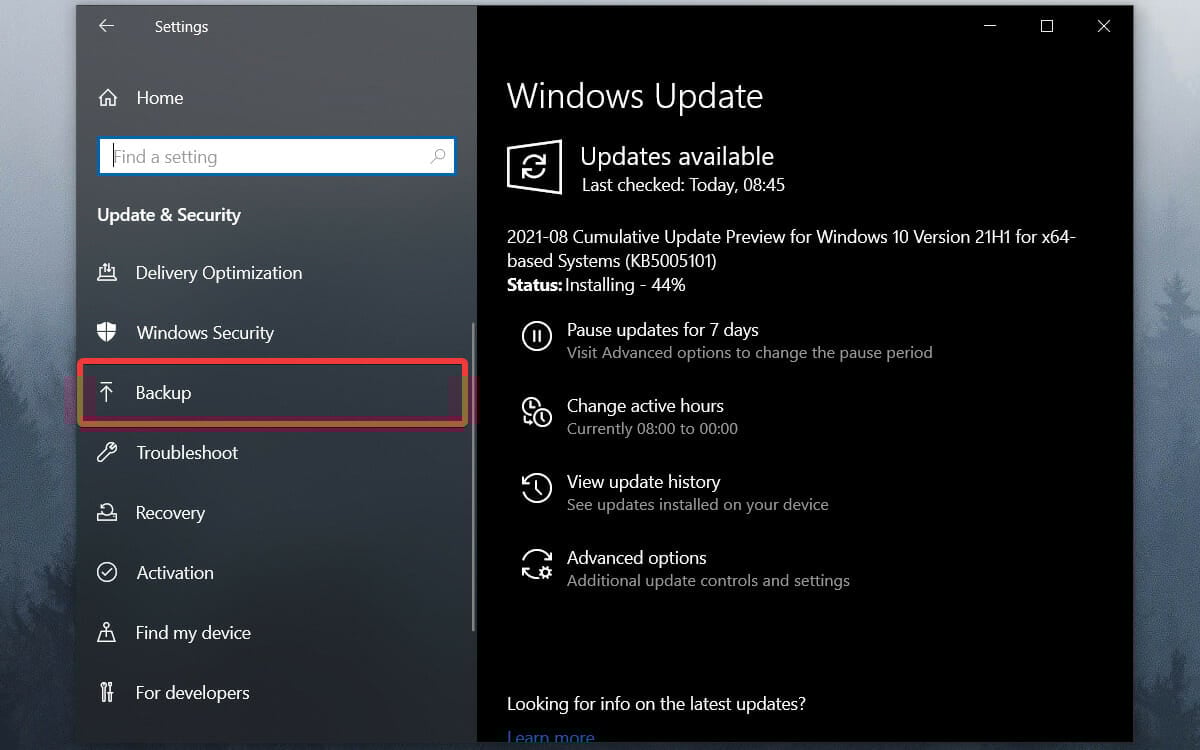Click the Recovery icon in sidebar
The image size is (1200, 750).
pos(107,513)
